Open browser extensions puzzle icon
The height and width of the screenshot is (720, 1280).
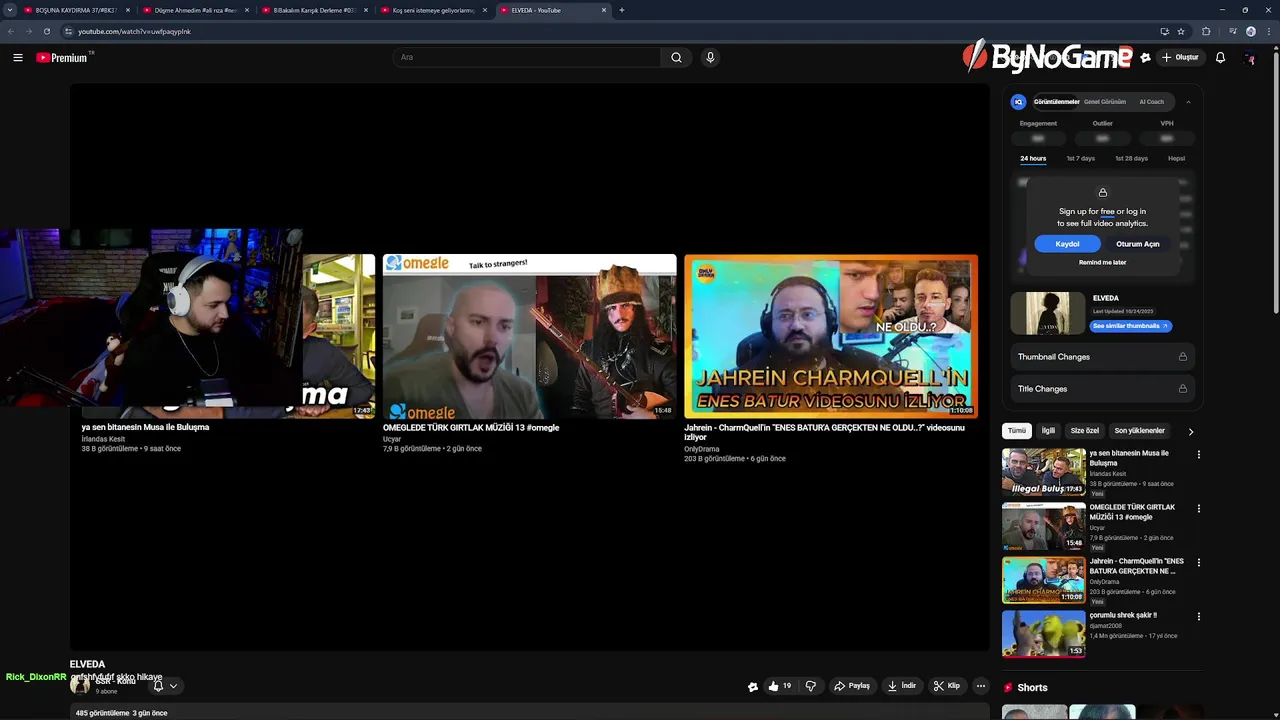coord(1206,31)
